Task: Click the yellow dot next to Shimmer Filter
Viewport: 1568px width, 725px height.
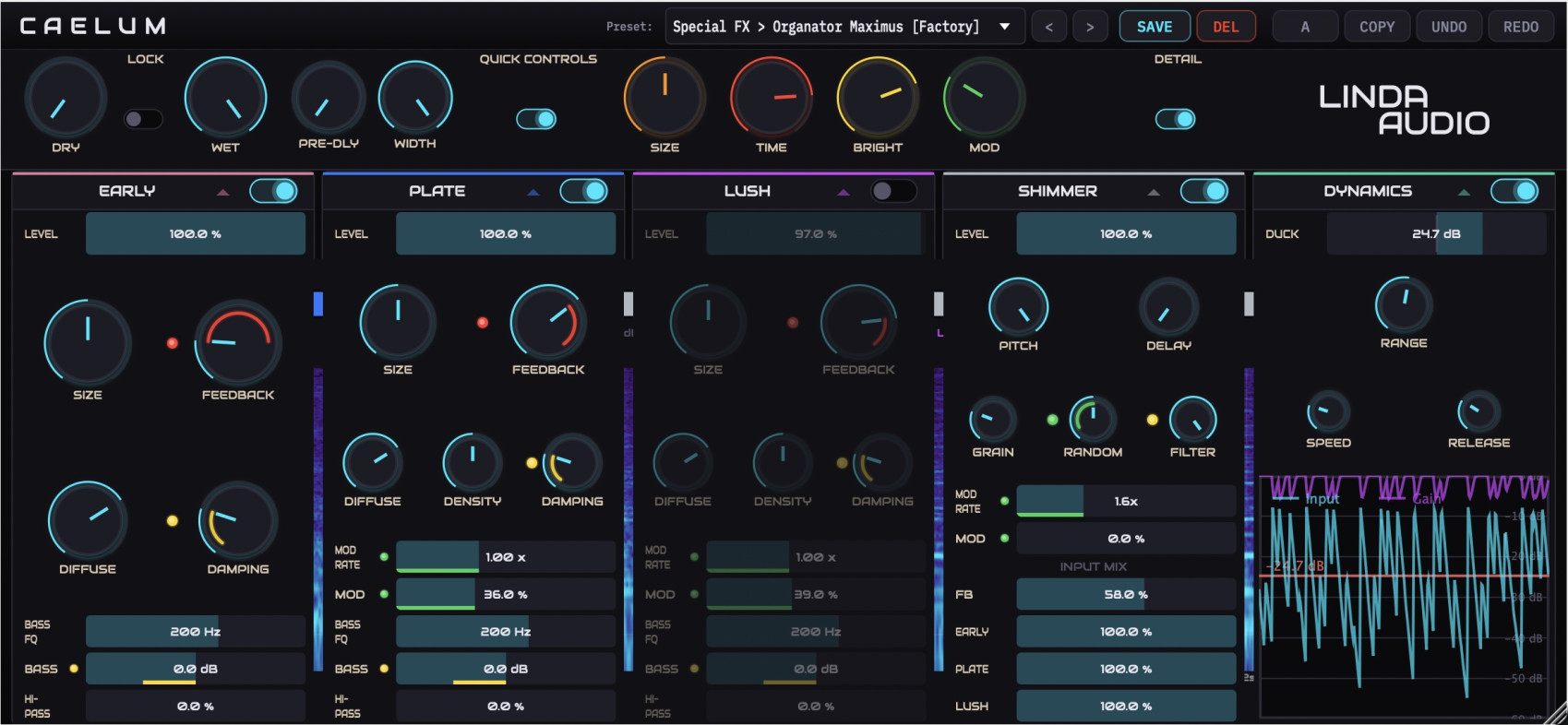Action: 1152,420
